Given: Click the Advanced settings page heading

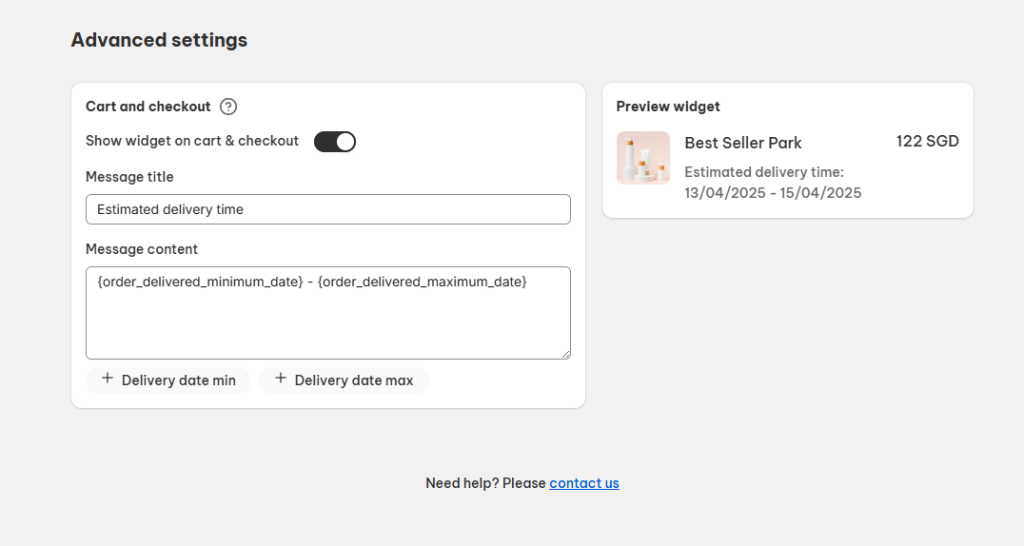Looking at the screenshot, I should coord(159,40).
